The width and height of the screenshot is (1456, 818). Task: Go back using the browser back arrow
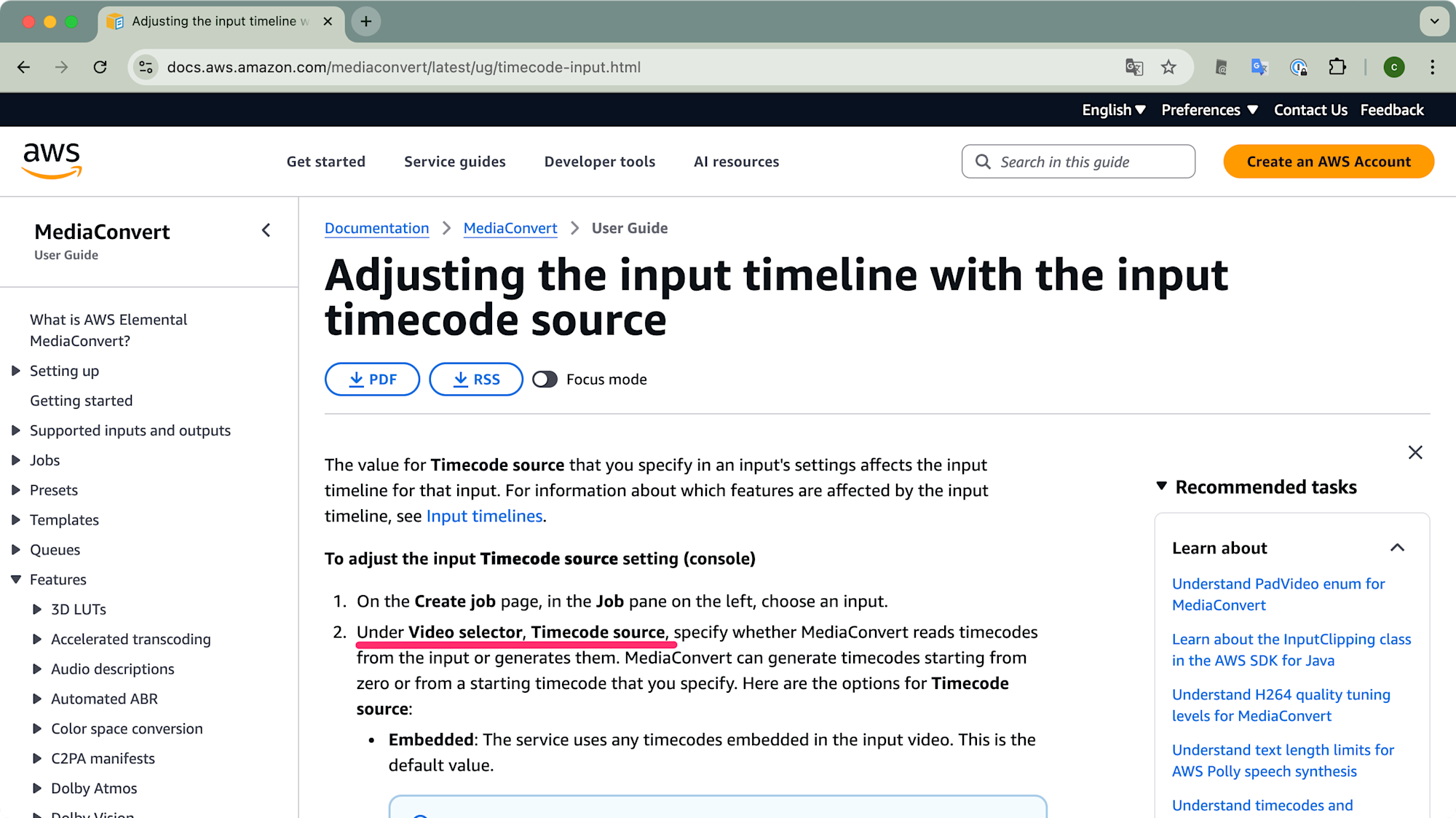pyautogui.click(x=23, y=67)
